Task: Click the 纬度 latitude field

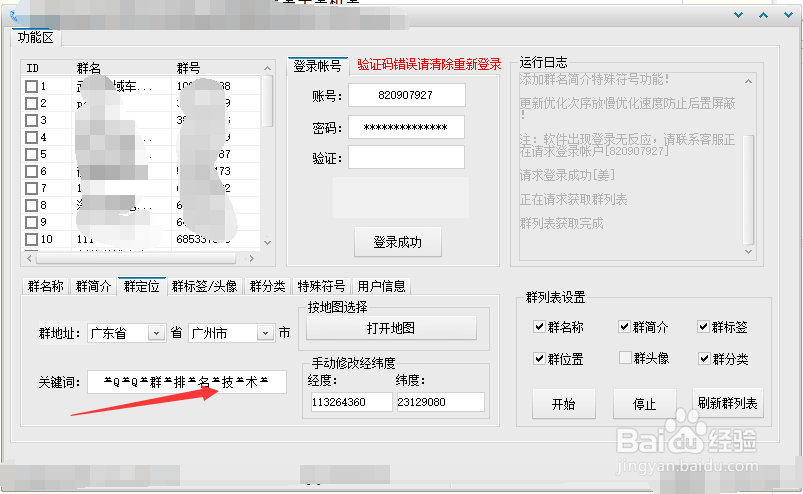Action: coord(440,402)
